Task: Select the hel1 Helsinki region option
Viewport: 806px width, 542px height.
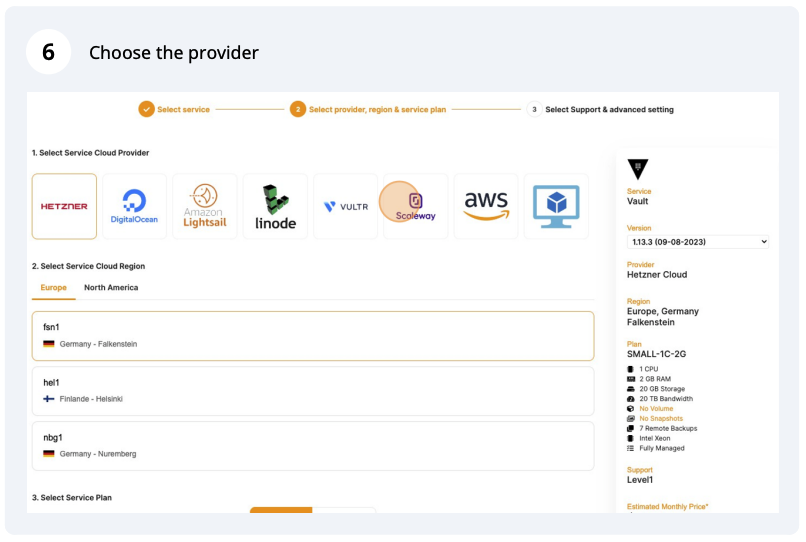Action: (313, 390)
